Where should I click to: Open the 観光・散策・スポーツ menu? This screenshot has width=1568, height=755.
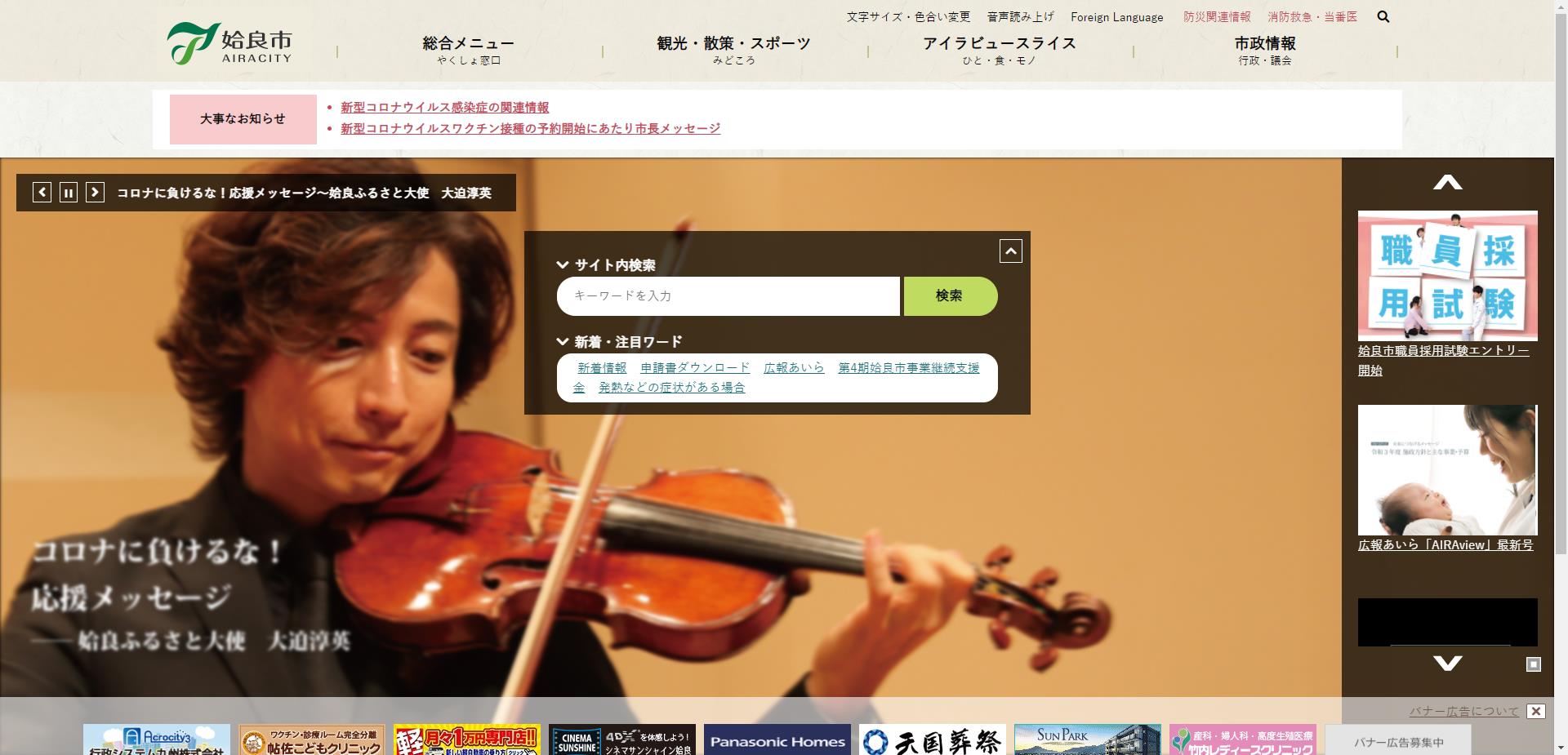click(x=733, y=49)
